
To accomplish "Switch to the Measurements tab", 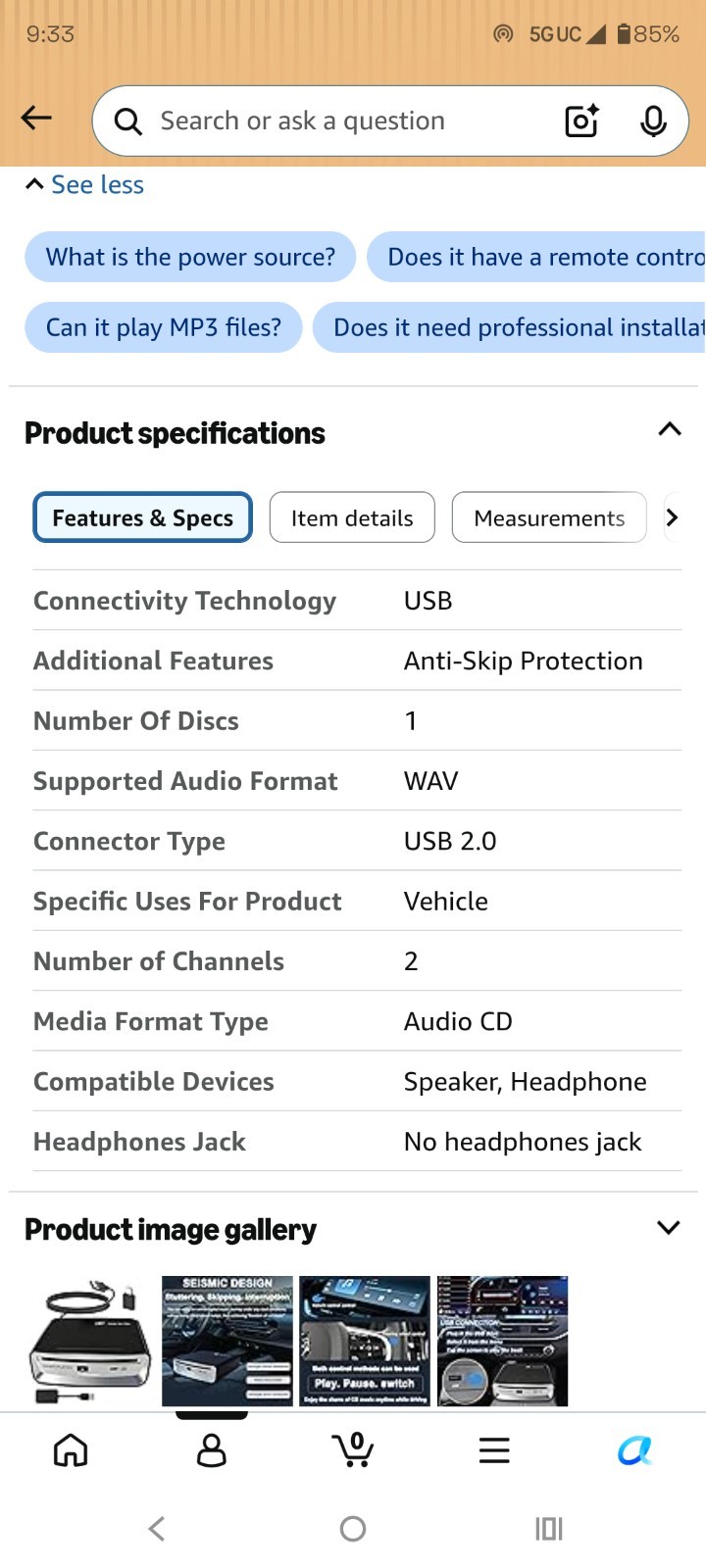I will coord(549,517).
